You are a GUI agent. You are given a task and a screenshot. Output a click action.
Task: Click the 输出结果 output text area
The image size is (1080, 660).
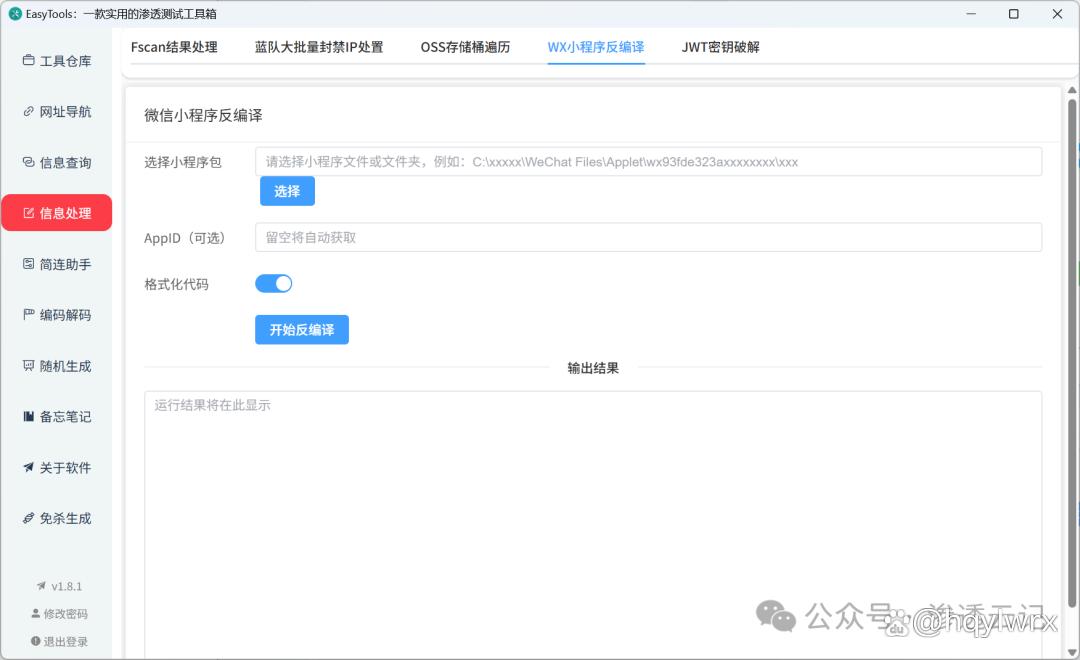point(592,525)
